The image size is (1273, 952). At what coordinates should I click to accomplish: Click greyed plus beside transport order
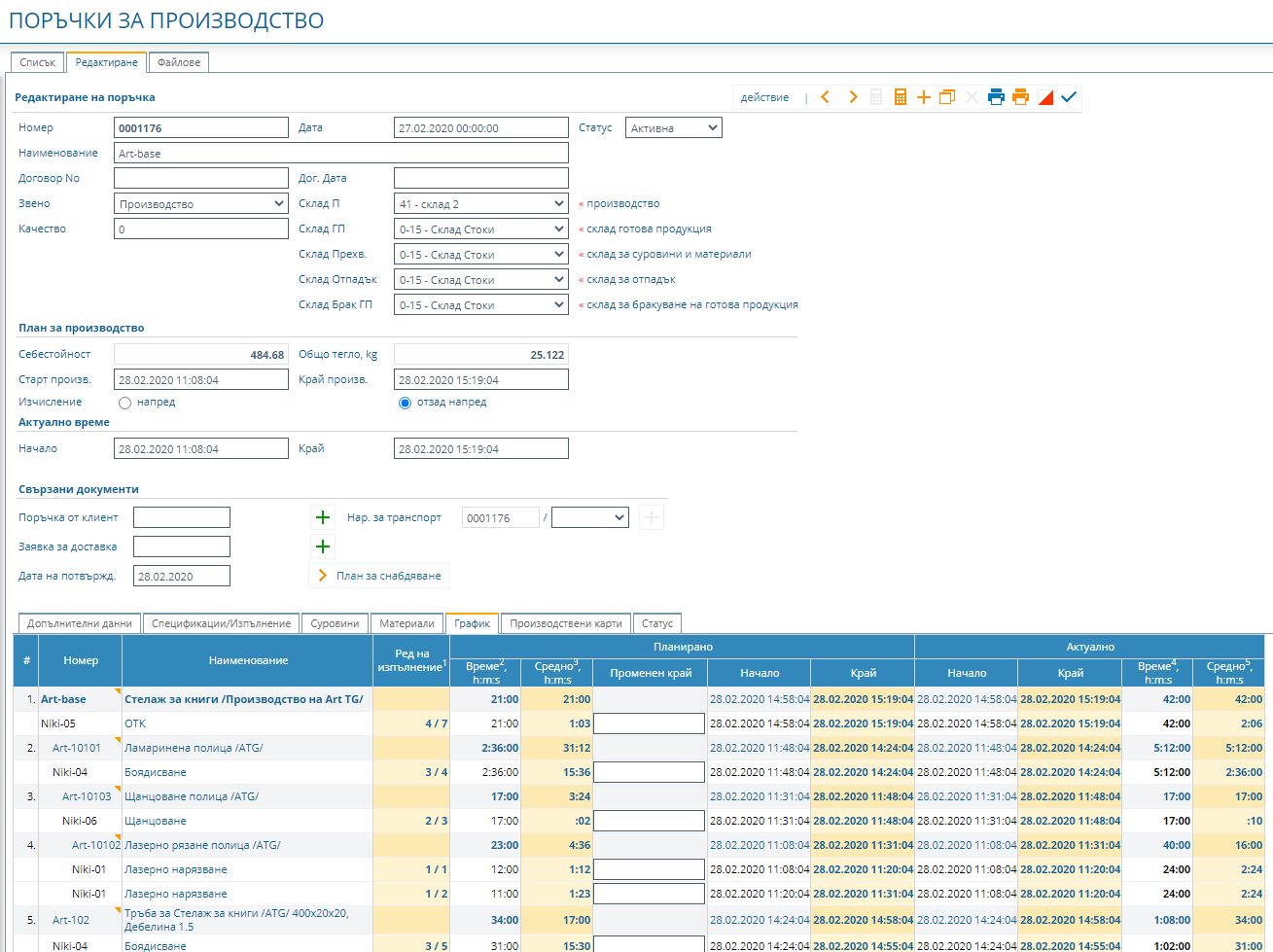click(x=652, y=517)
